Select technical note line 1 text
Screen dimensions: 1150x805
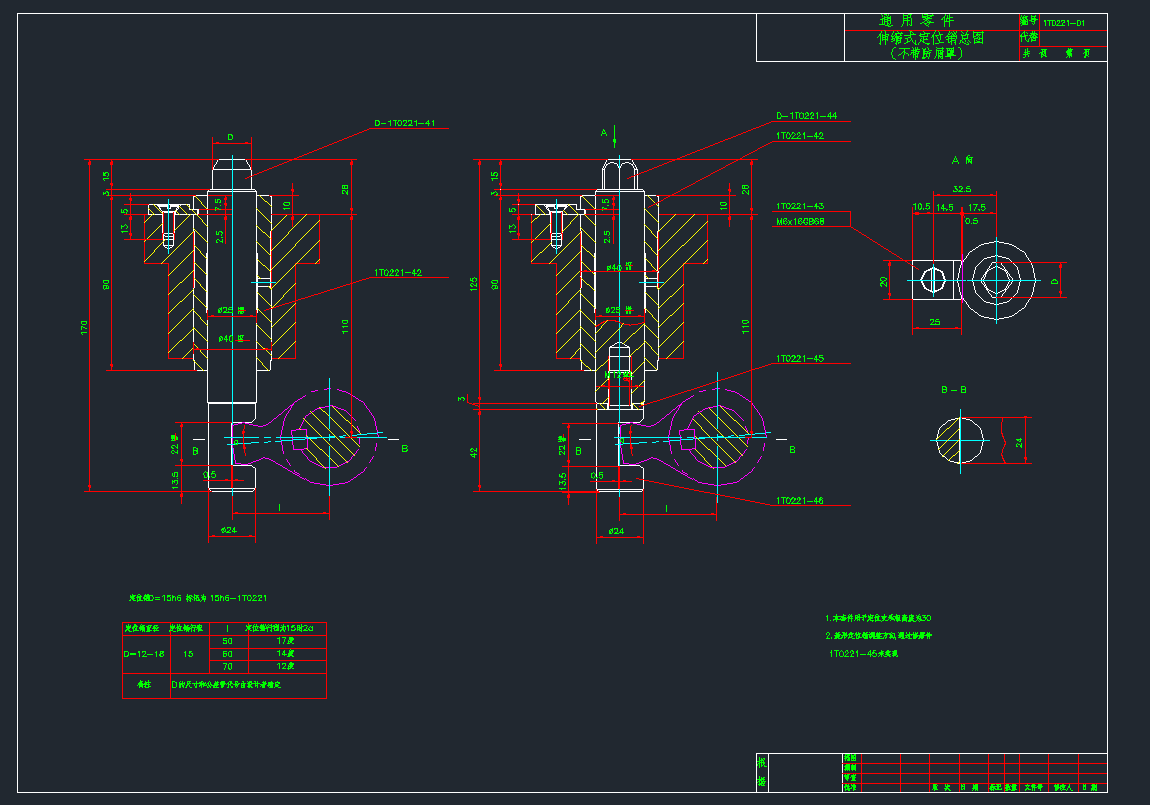point(878,618)
